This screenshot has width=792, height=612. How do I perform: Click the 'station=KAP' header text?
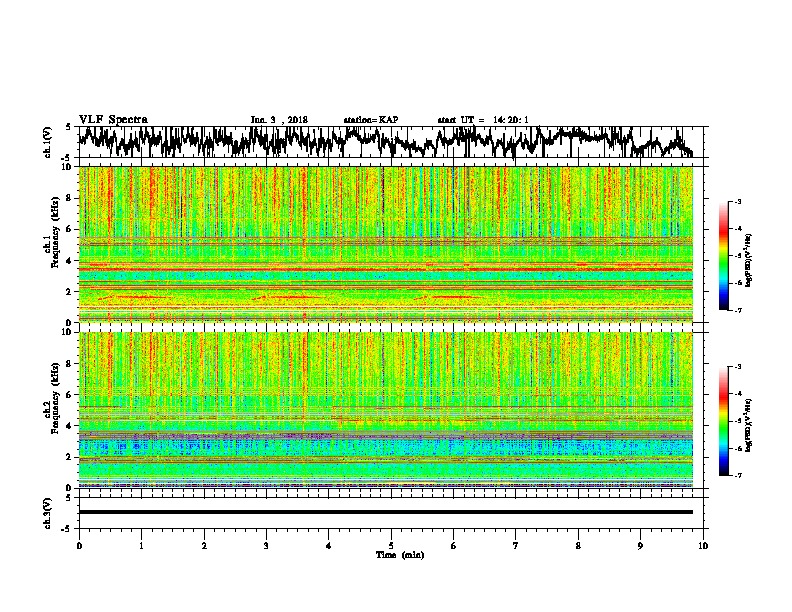371,120
